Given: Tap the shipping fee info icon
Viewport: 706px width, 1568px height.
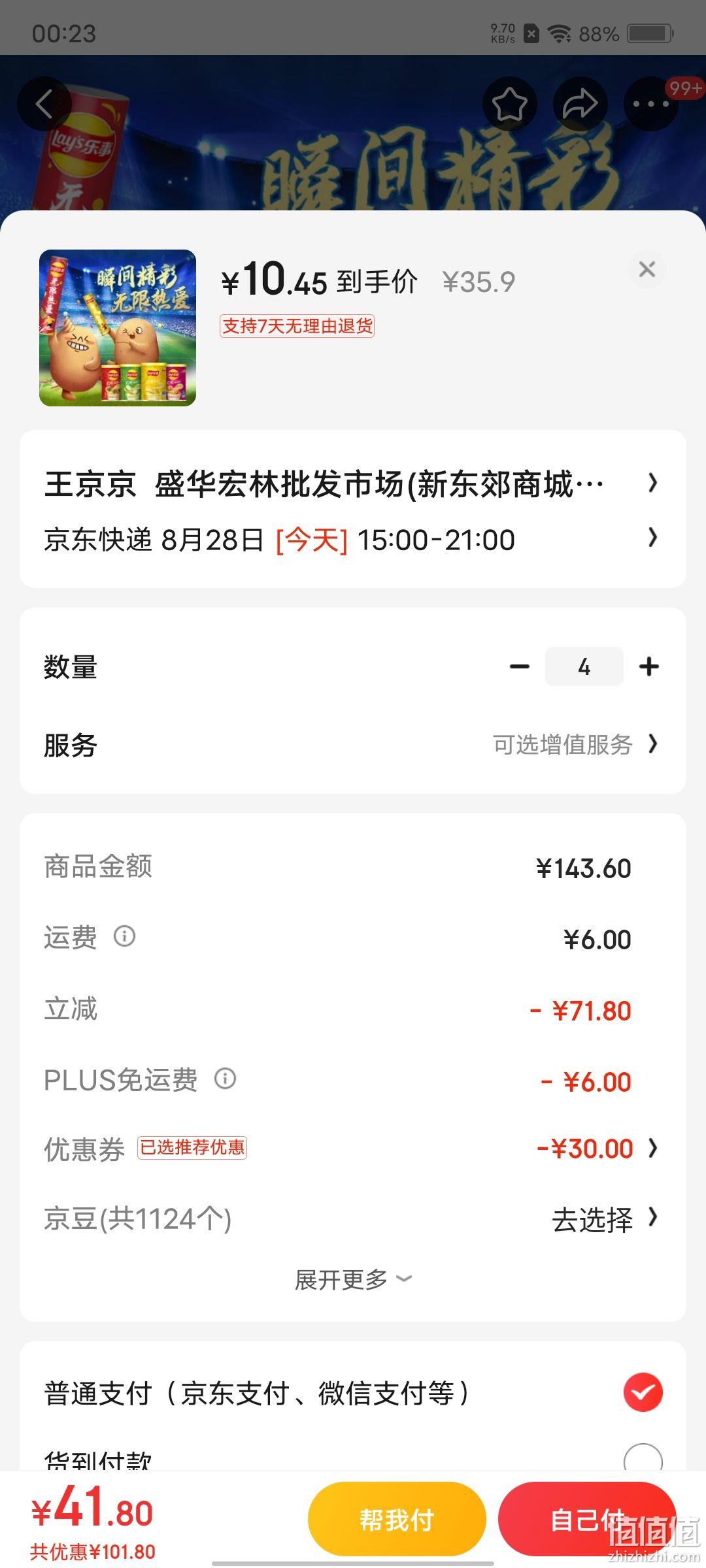Looking at the screenshot, I should coord(124,936).
